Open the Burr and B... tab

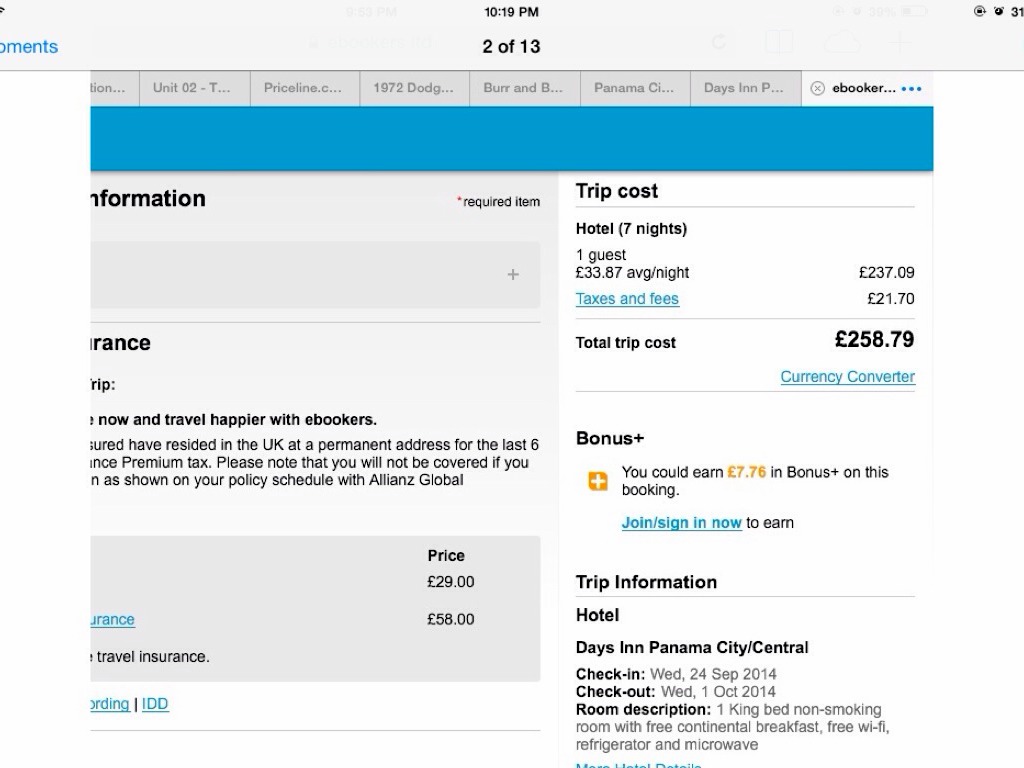click(x=523, y=88)
